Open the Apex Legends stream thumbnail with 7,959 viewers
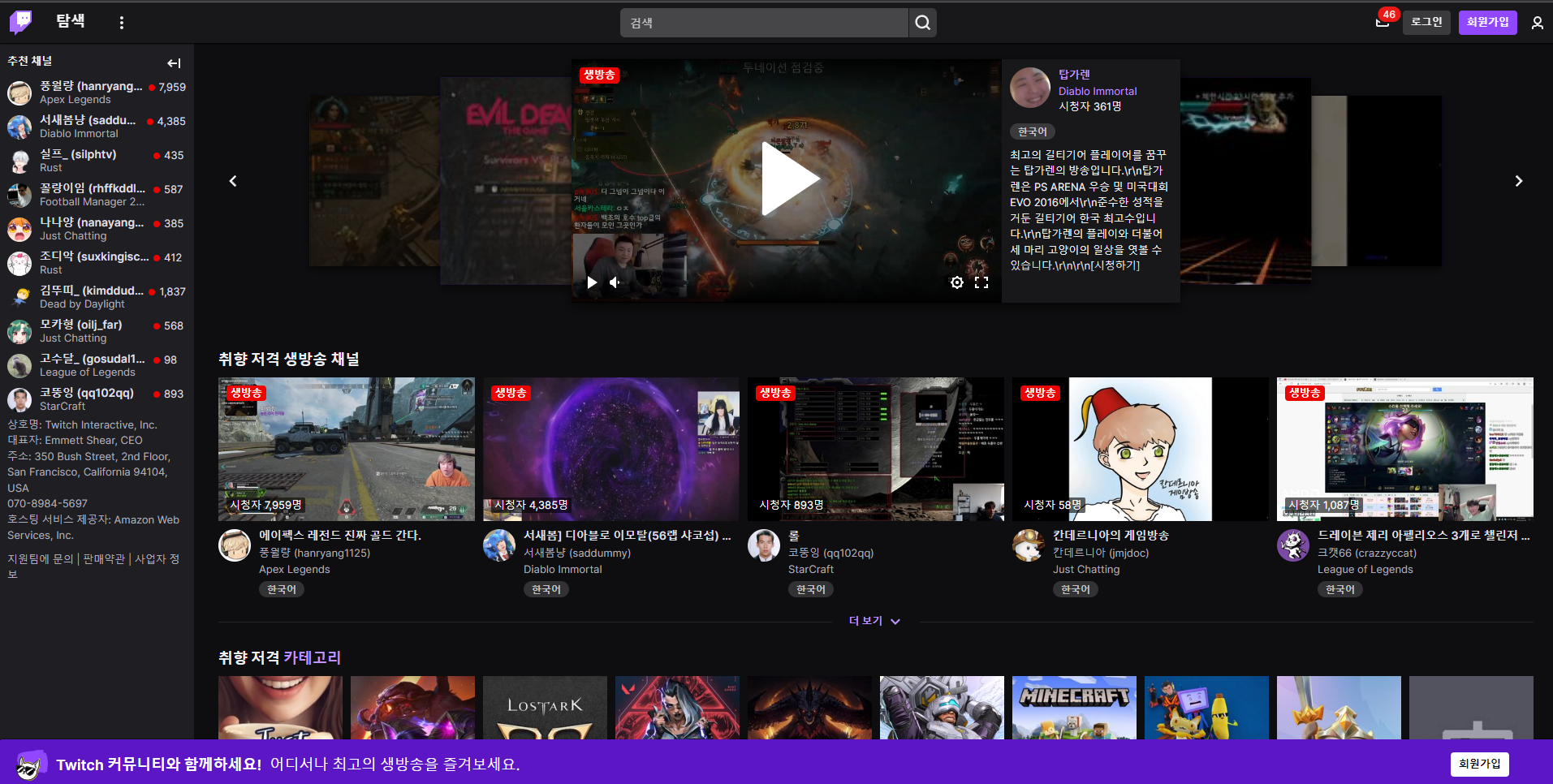1553x784 pixels. (x=347, y=449)
